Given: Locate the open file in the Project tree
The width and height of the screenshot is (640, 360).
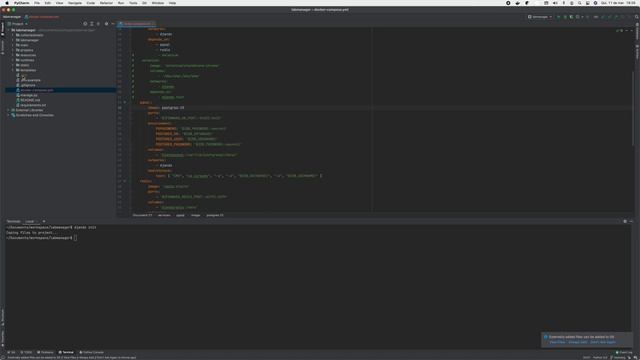Looking at the screenshot, I should click(x=85, y=24).
